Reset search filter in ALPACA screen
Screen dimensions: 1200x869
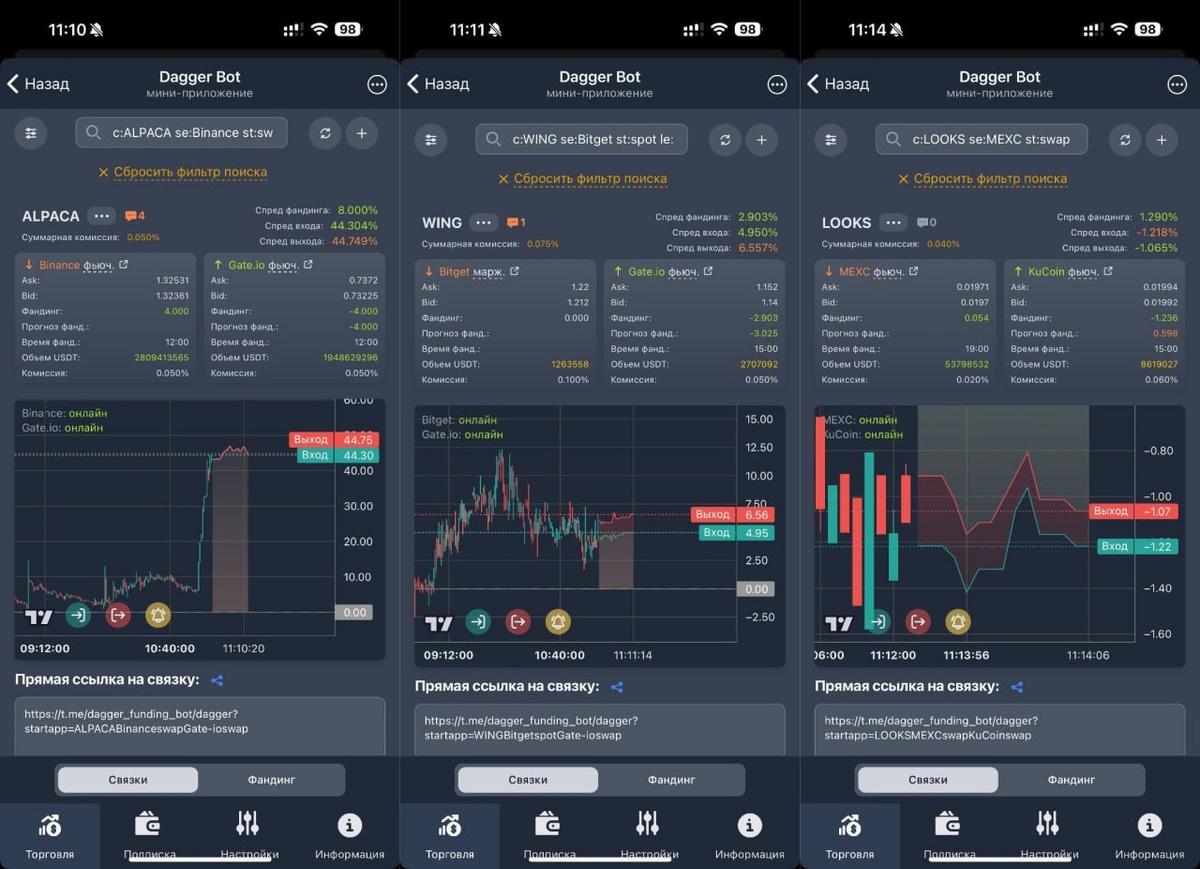tap(183, 172)
